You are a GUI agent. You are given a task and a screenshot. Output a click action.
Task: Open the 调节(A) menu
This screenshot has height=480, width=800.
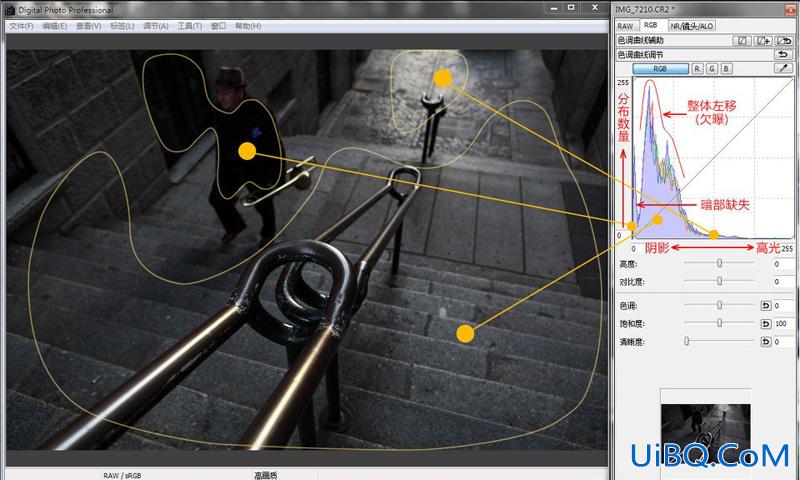156,26
